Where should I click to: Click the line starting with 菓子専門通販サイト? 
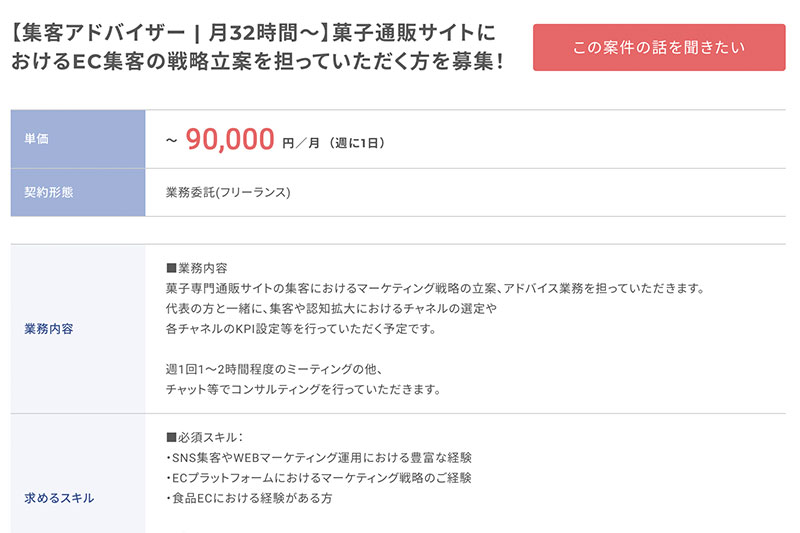[x=436, y=289]
